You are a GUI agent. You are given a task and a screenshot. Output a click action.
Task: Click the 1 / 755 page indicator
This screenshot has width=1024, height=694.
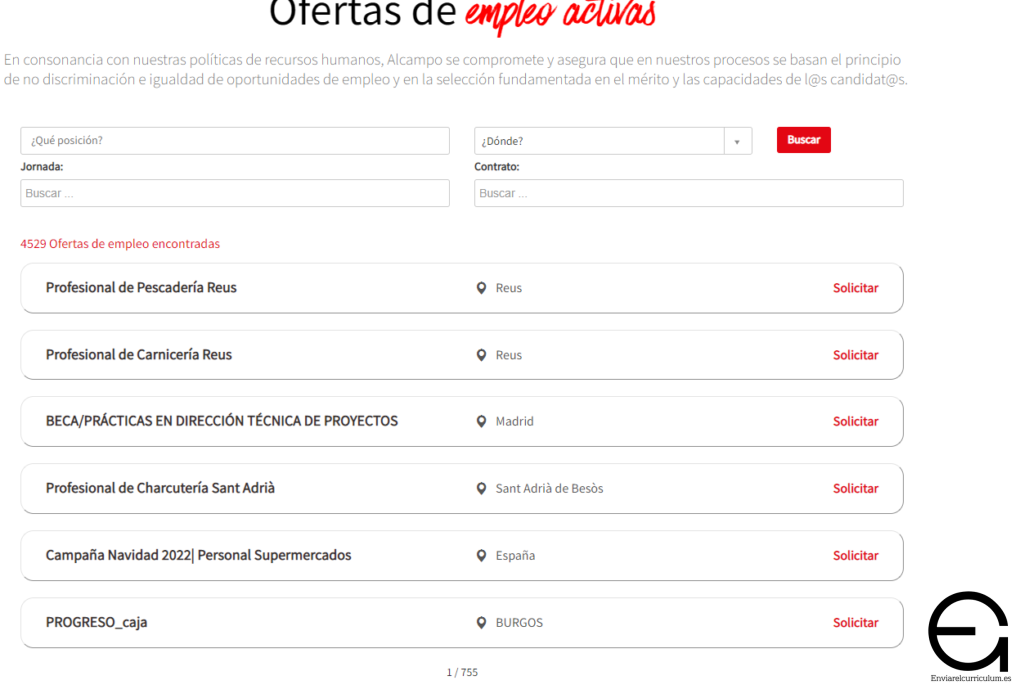point(462,673)
